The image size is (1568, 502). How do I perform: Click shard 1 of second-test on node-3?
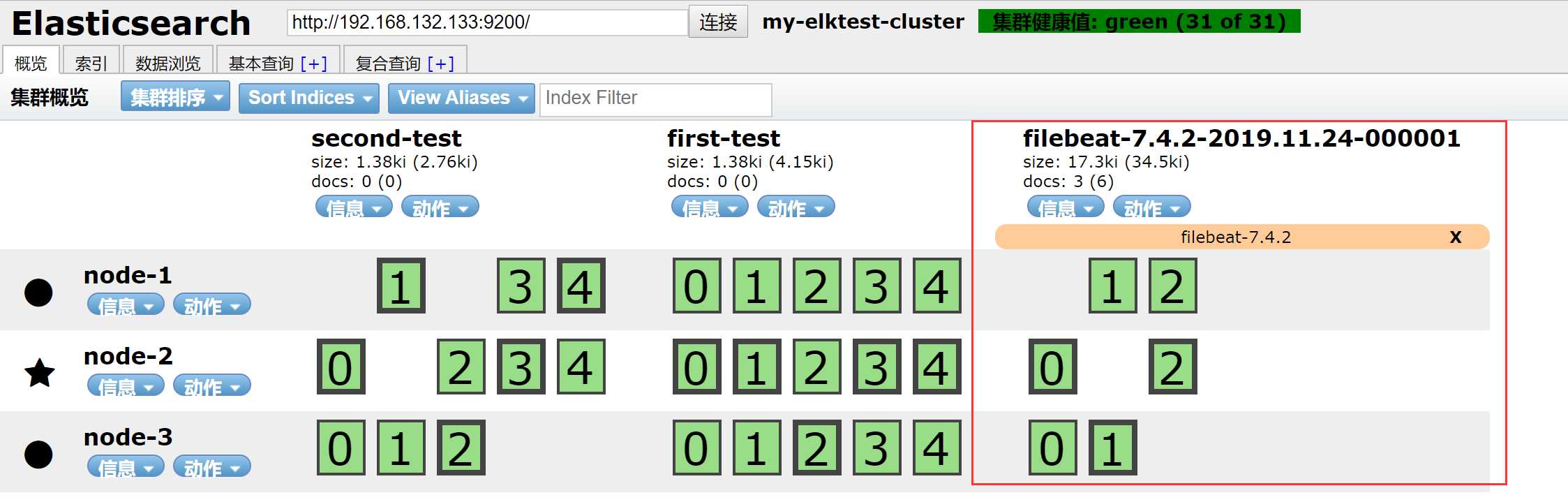(x=401, y=448)
